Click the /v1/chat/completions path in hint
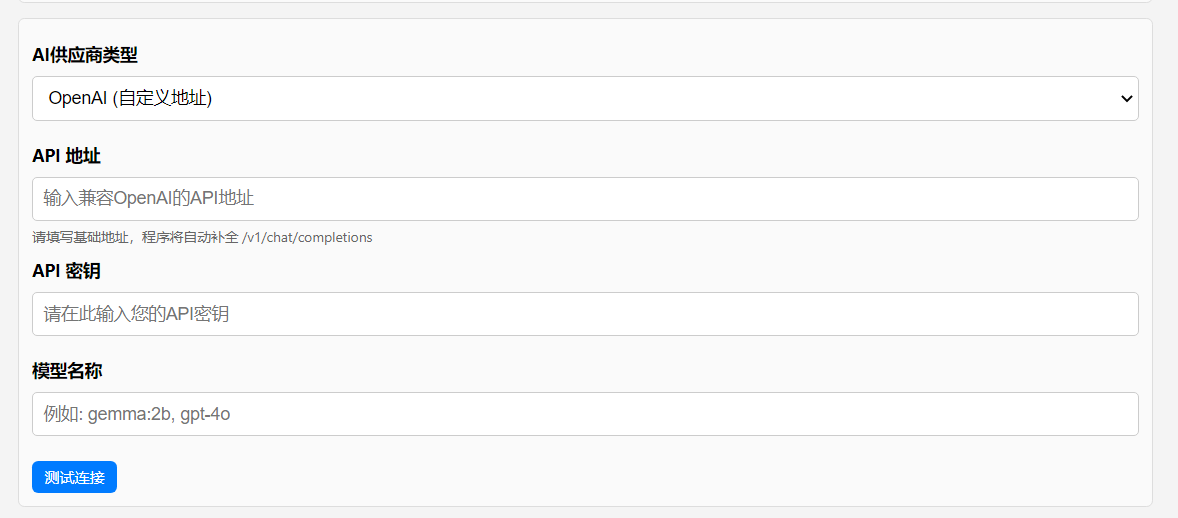 [x=307, y=238]
